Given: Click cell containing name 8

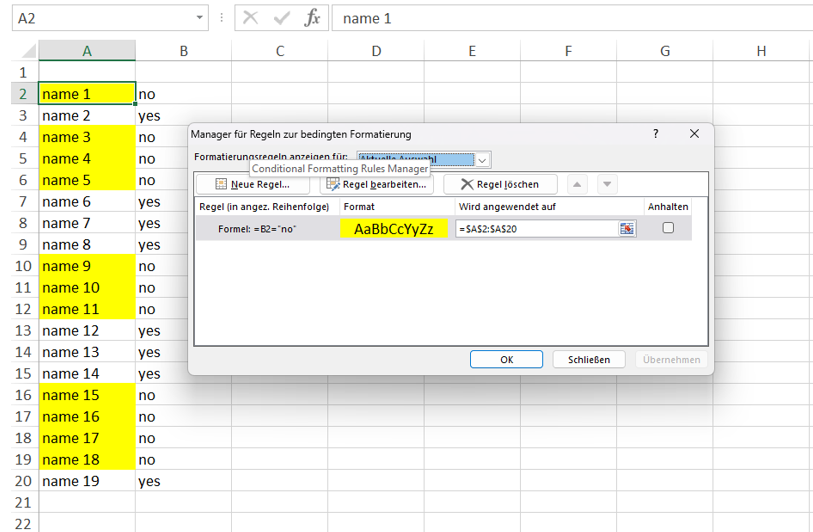Looking at the screenshot, I should 87,245.
